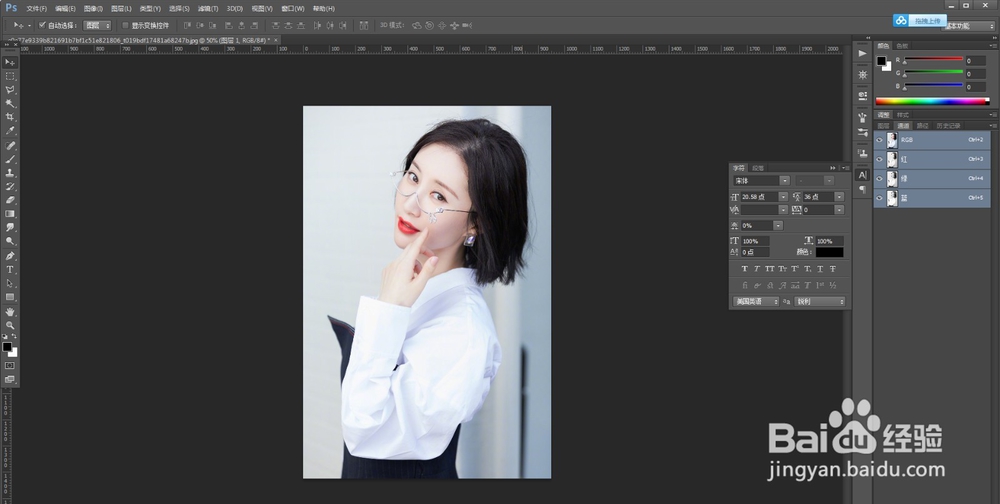Pick a color from the spectrum ramp
Image resolution: width=1000 pixels, height=504 pixels.
[x=931, y=101]
